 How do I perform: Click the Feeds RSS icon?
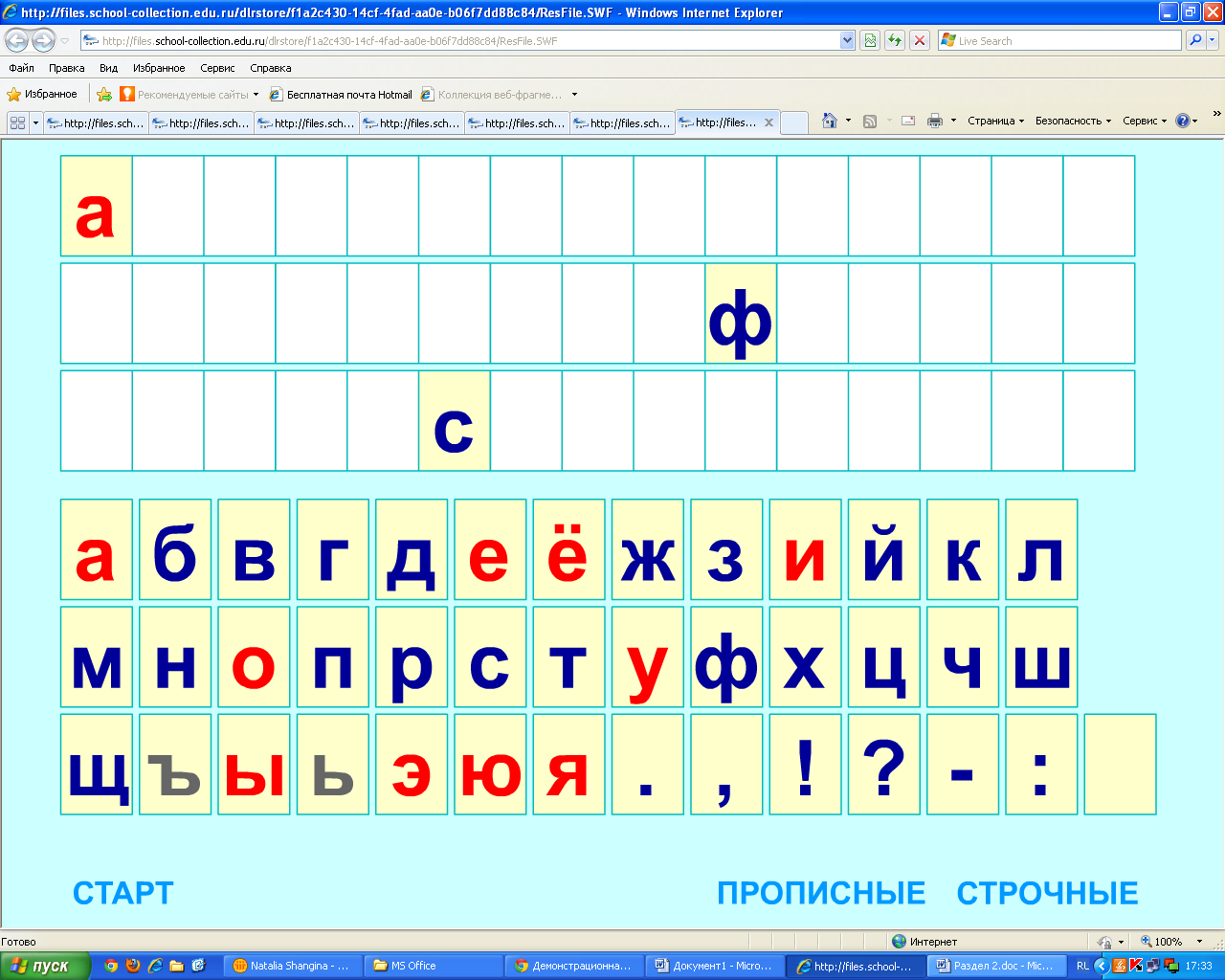pos(870,121)
